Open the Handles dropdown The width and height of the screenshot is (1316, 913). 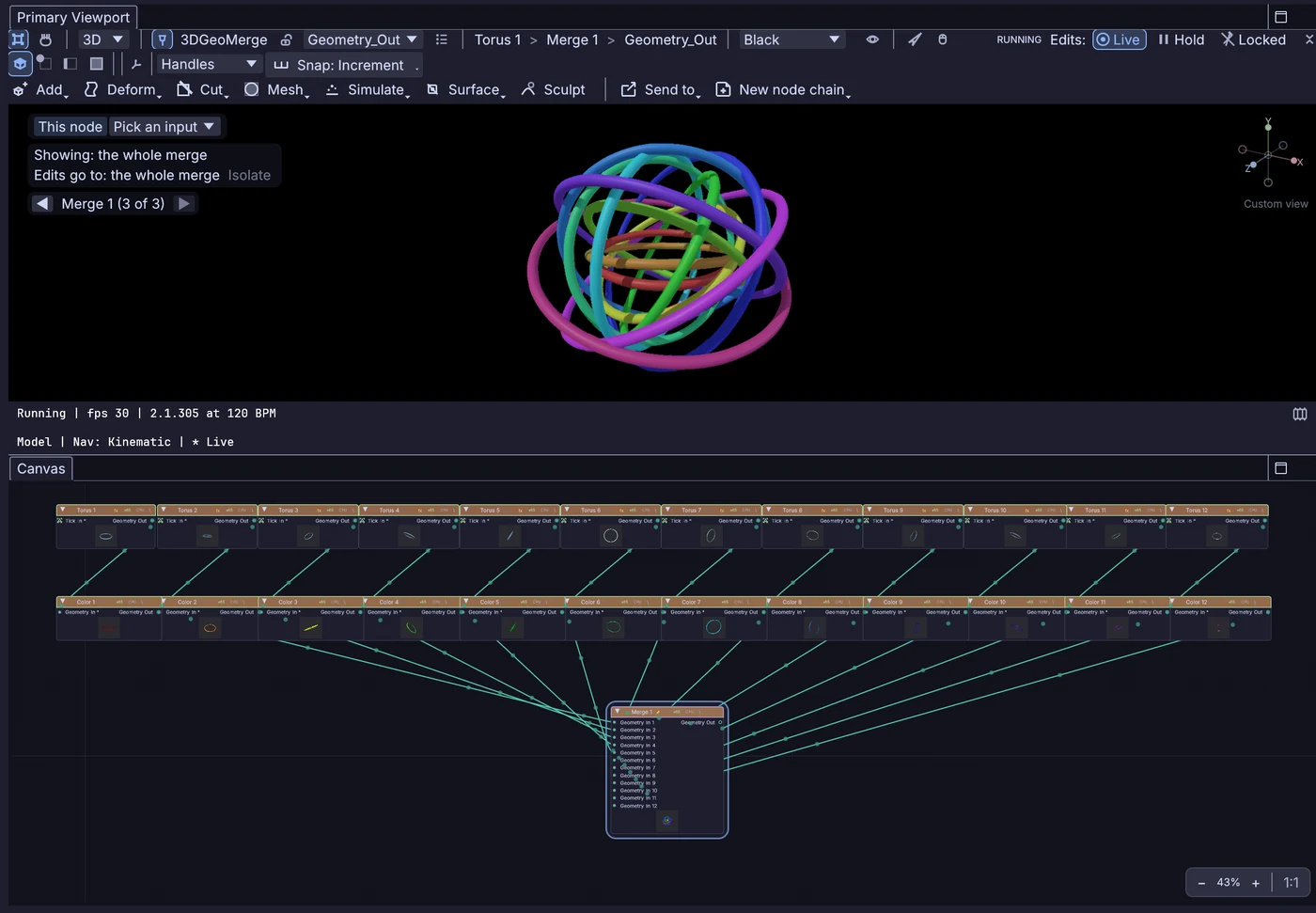click(209, 64)
